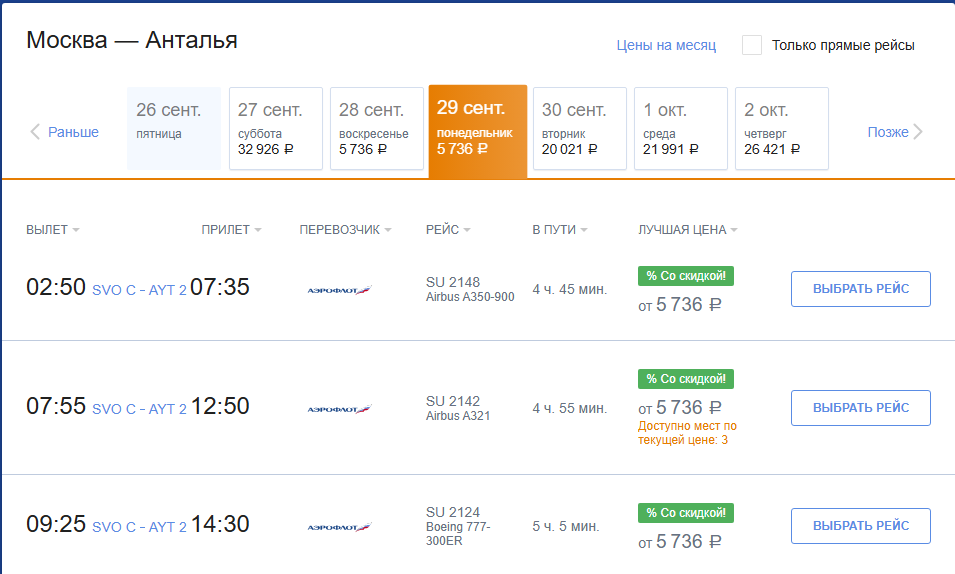Open the Цены на месяц link

[666, 45]
